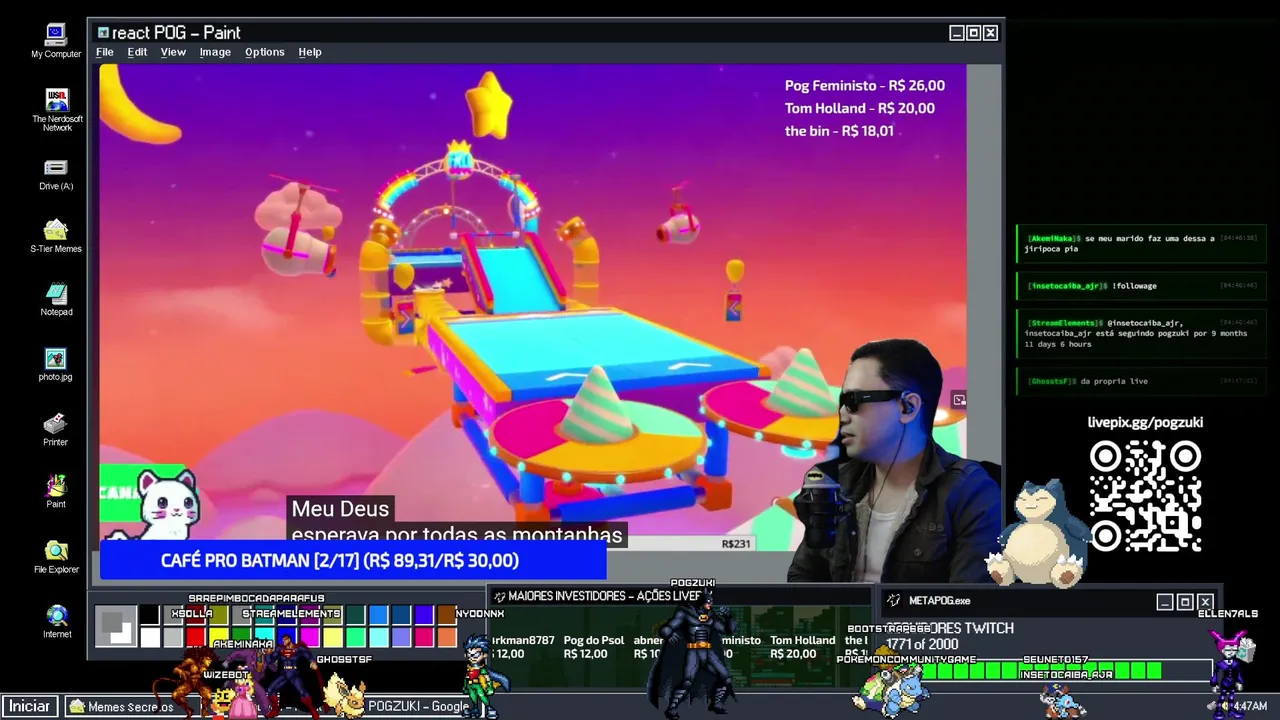Open the Help menu in Paint

coord(310,52)
